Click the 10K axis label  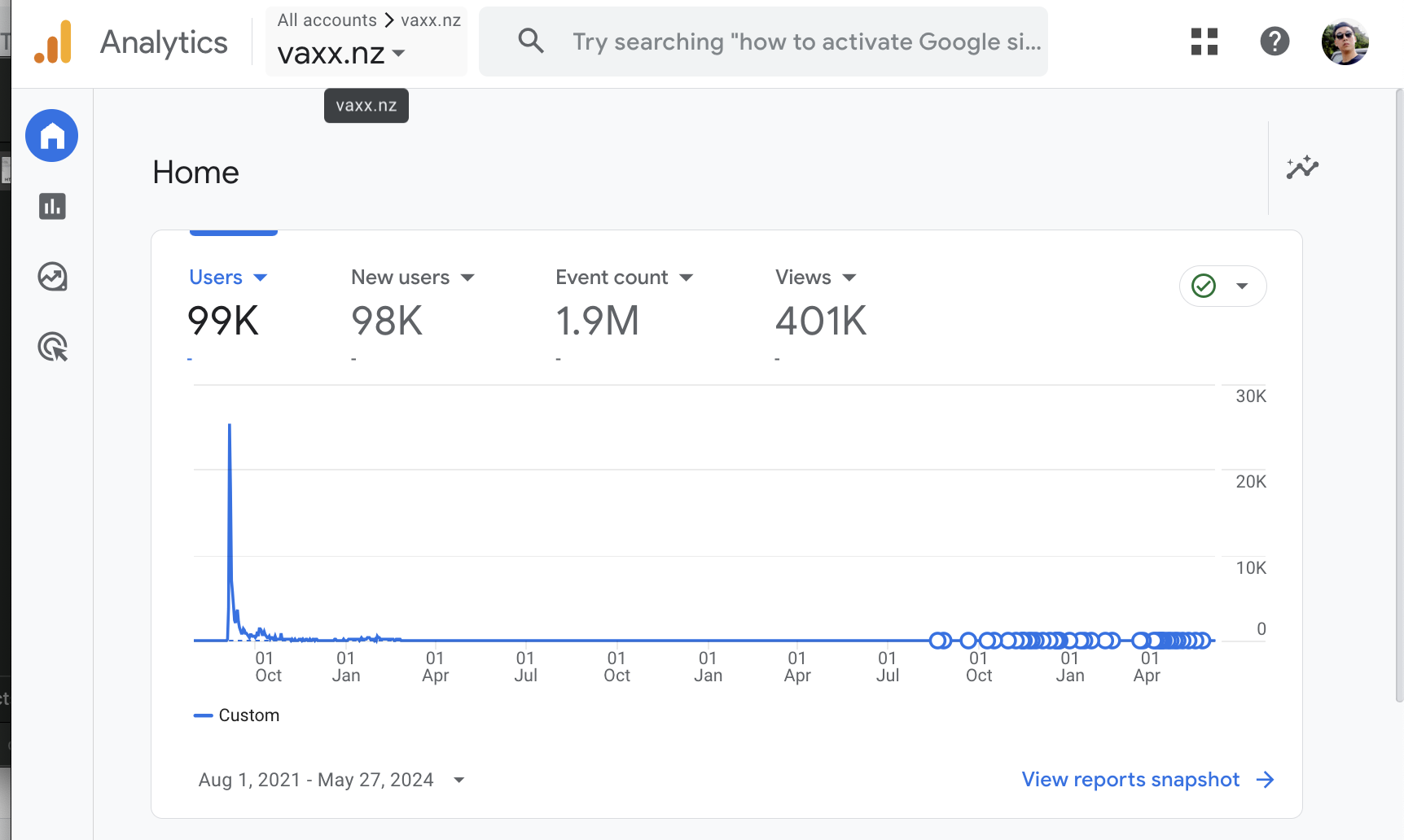coord(1251,568)
